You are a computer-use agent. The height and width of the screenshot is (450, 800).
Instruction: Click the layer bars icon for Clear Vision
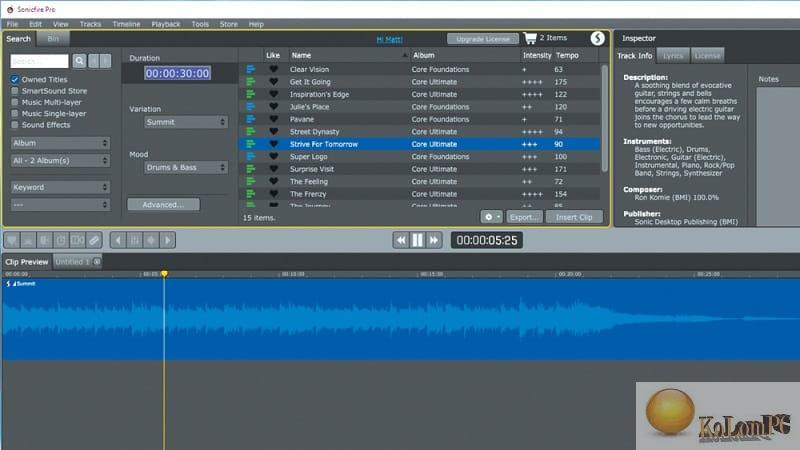click(251, 69)
